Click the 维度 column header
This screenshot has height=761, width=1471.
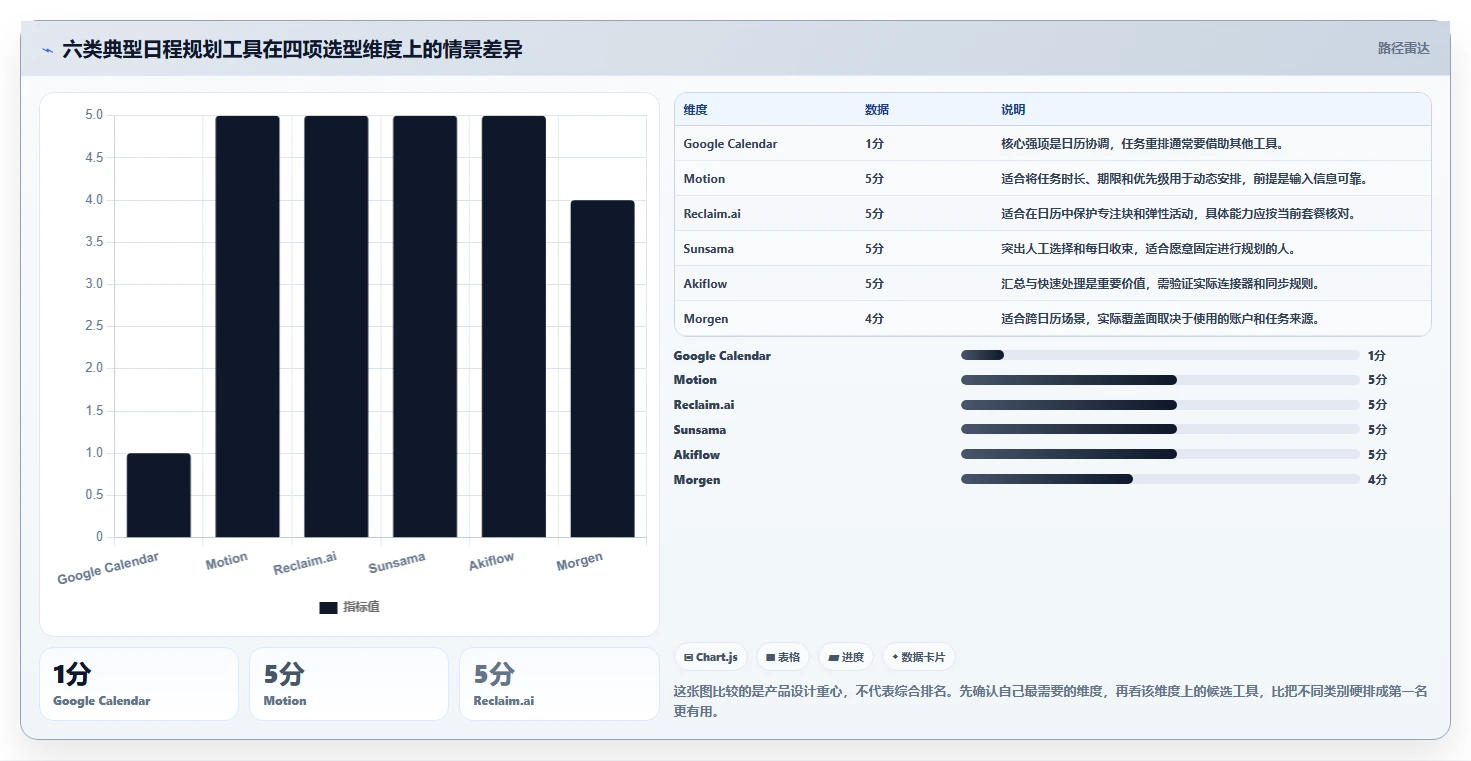(695, 109)
